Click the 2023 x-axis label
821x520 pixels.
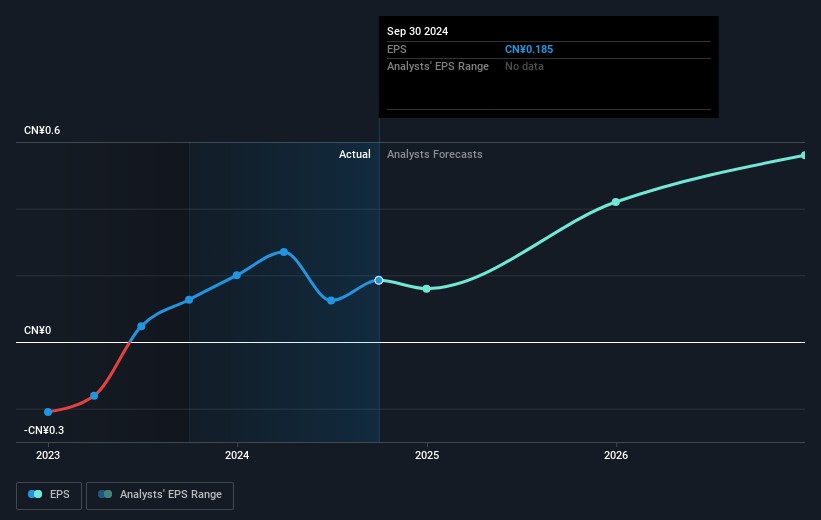(x=48, y=456)
